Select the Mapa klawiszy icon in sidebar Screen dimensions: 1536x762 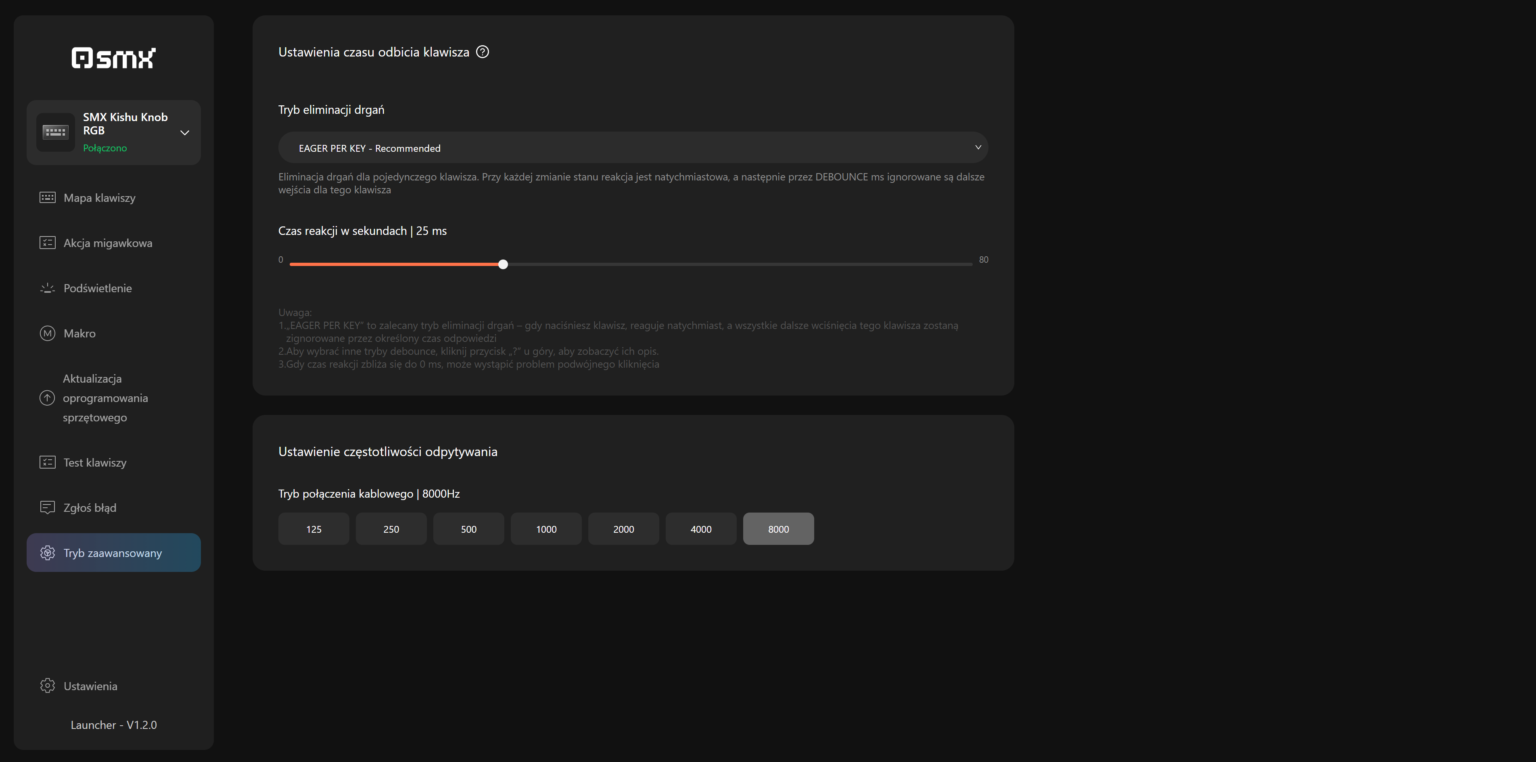click(x=47, y=197)
